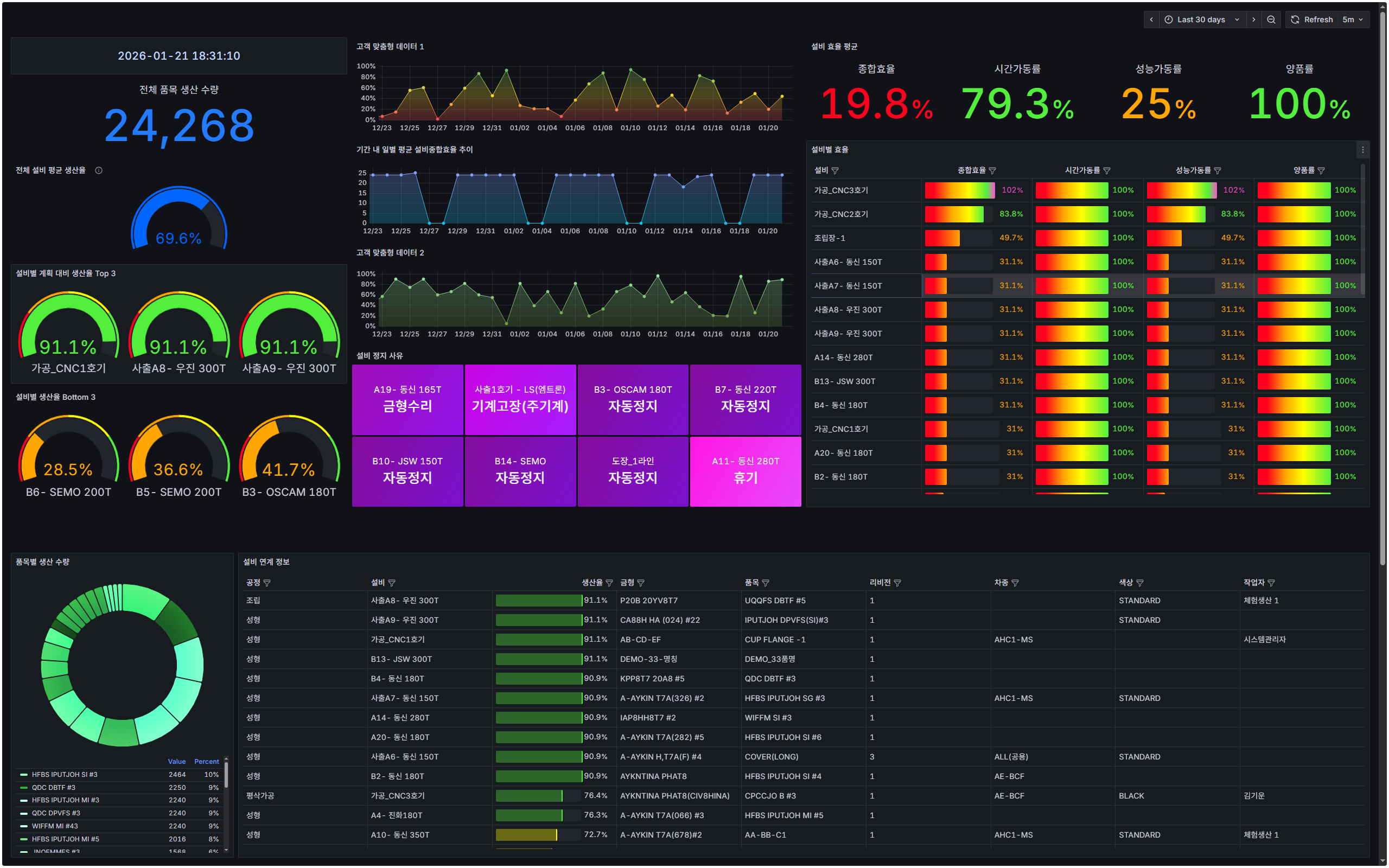Open the 설비 정지 사유 panel title
This screenshot has height=868, width=1389.
pyautogui.click(x=379, y=356)
